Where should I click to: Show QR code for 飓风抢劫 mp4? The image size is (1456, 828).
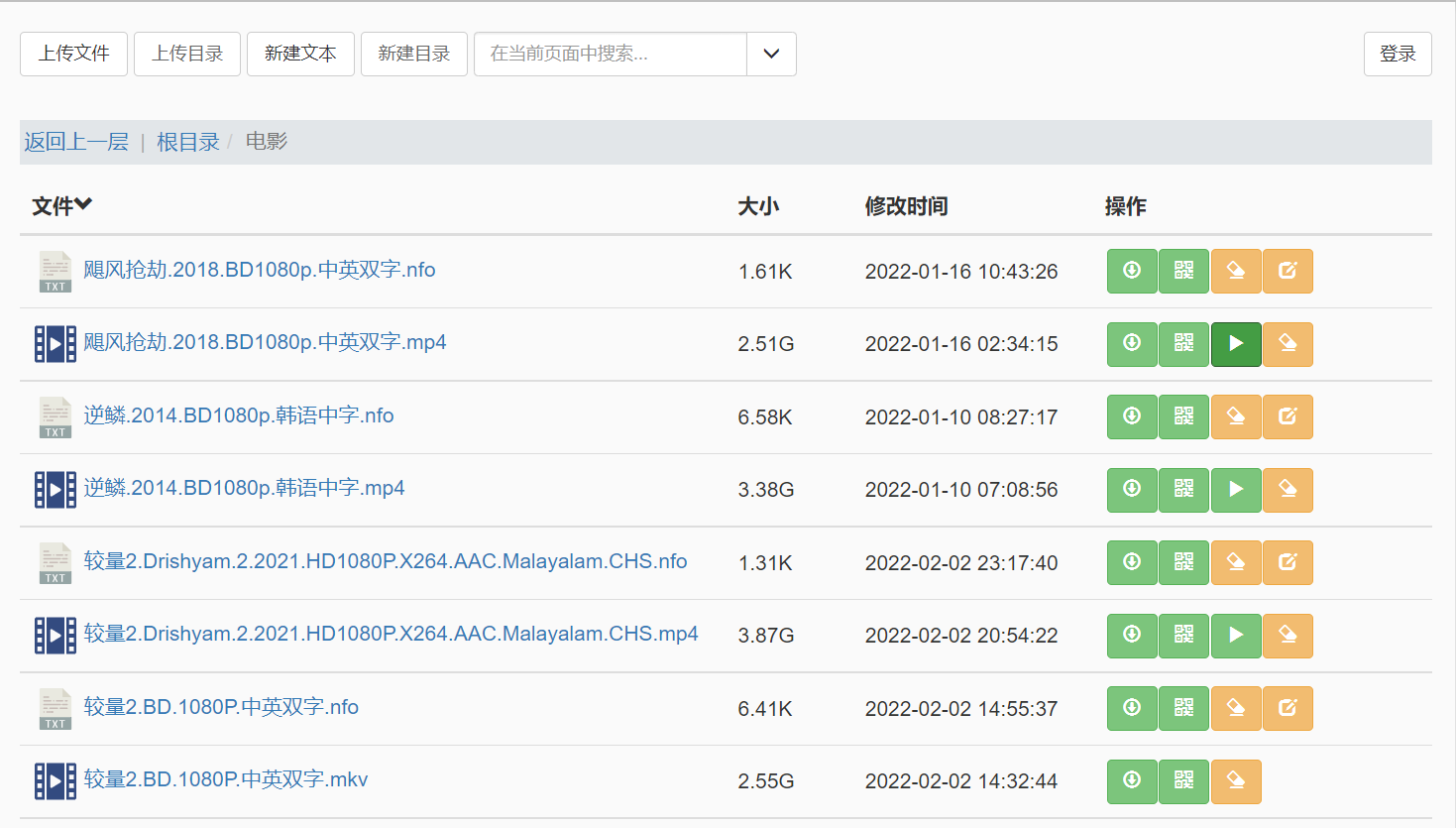tap(1184, 344)
